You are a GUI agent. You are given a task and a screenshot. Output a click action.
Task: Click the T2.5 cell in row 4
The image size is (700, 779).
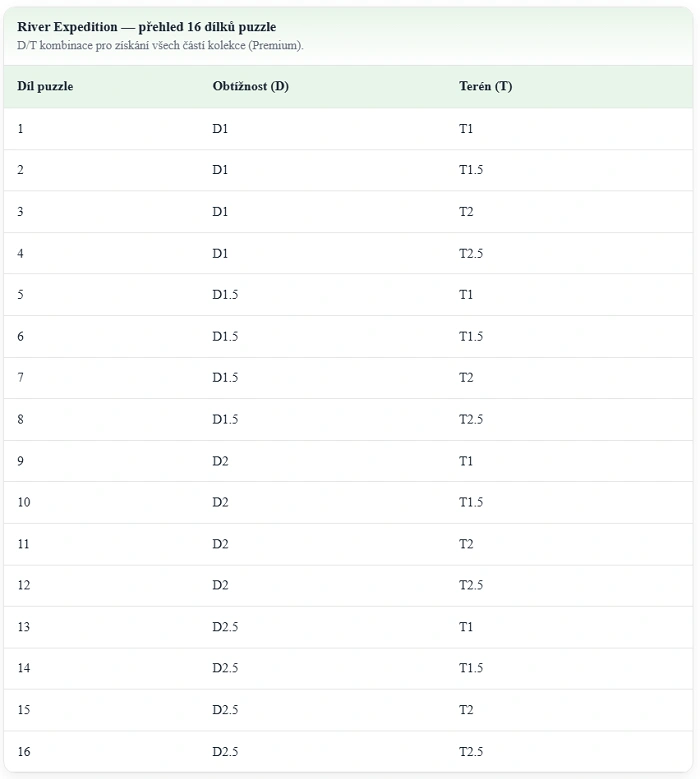(x=471, y=254)
